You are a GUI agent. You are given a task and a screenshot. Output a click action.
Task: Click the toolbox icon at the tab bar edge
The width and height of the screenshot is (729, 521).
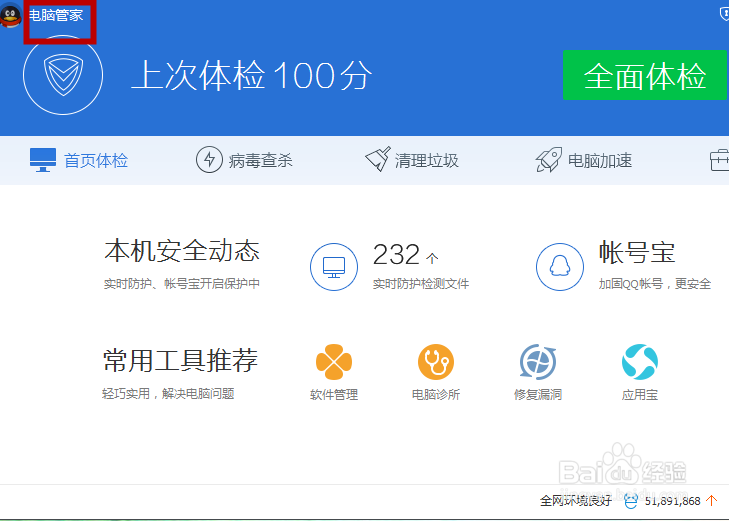point(720,160)
